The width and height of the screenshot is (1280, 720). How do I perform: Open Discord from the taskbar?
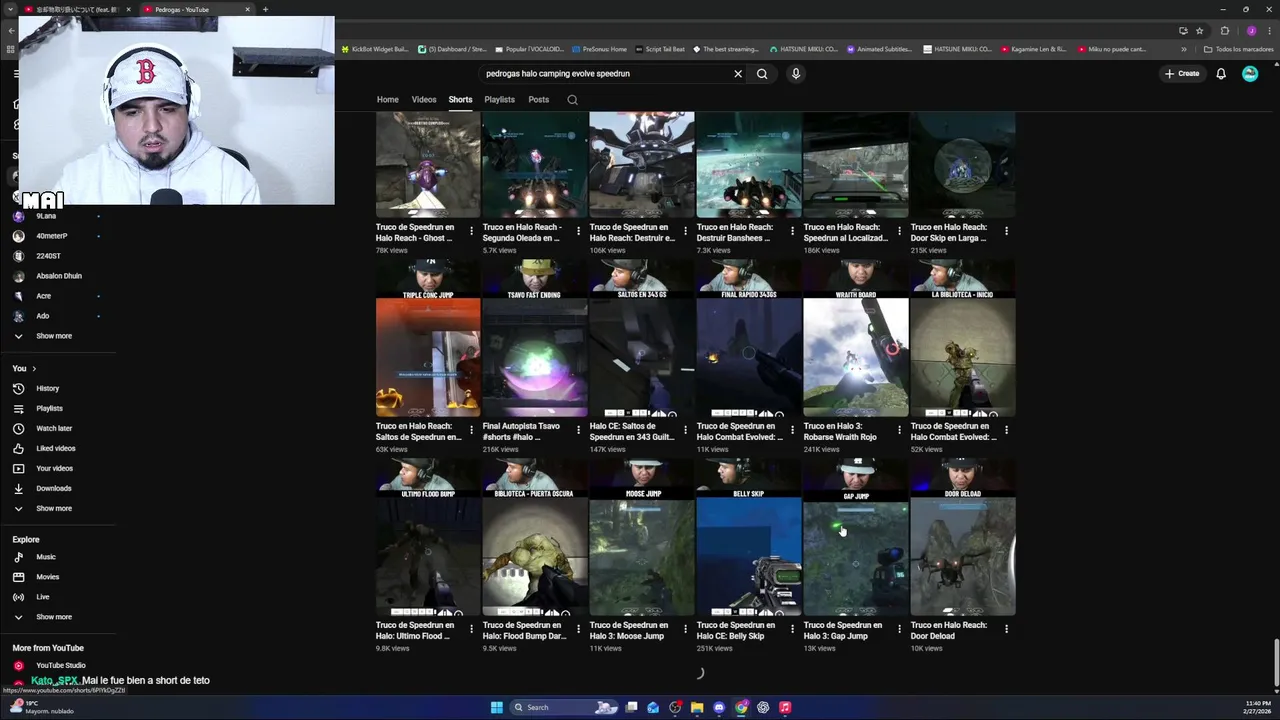click(x=719, y=707)
